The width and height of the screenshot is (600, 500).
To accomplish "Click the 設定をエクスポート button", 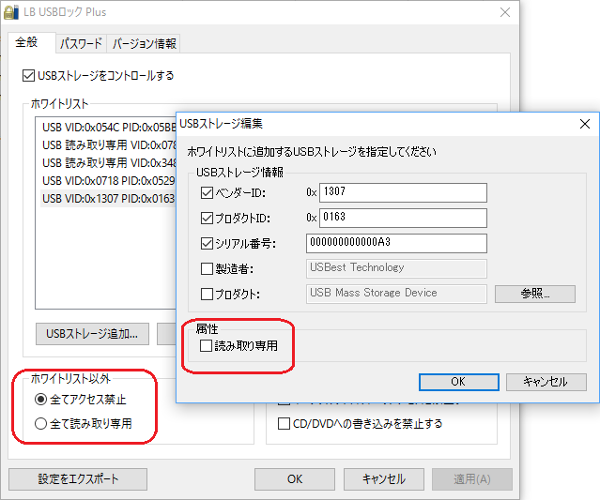I will [x=78, y=479].
